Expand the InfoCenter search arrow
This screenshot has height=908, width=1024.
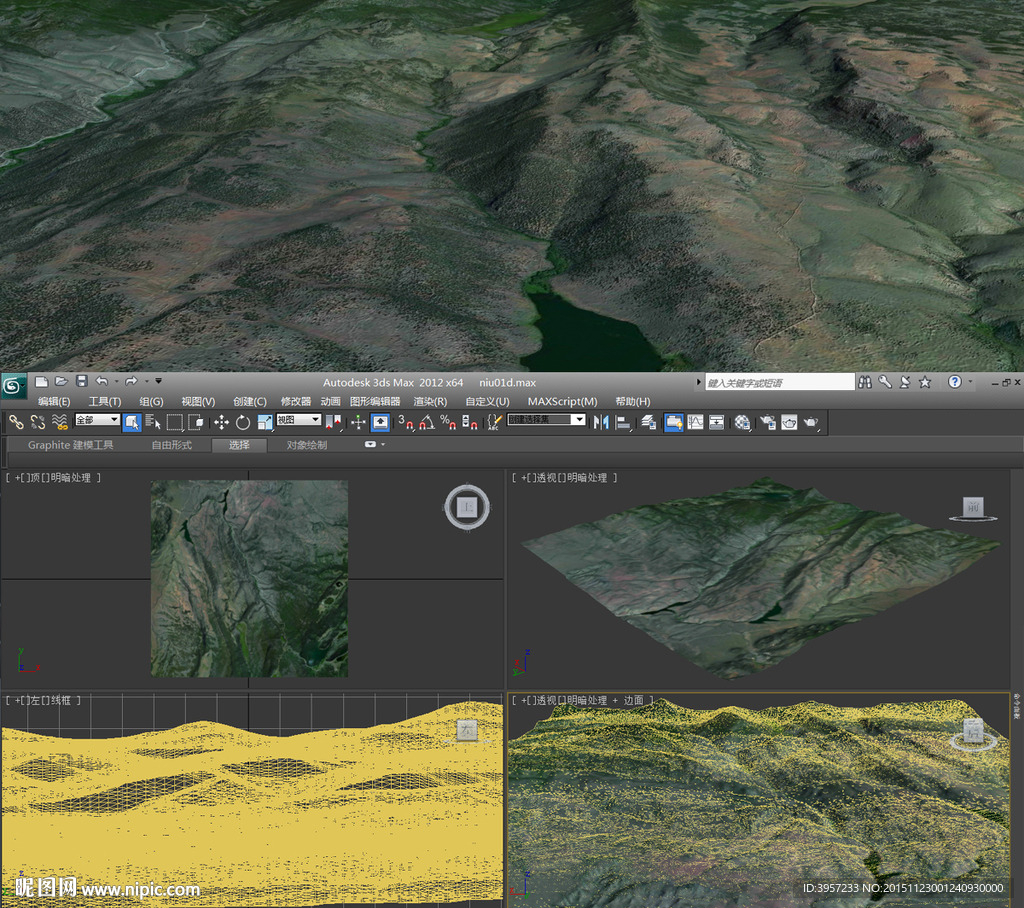tap(698, 382)
